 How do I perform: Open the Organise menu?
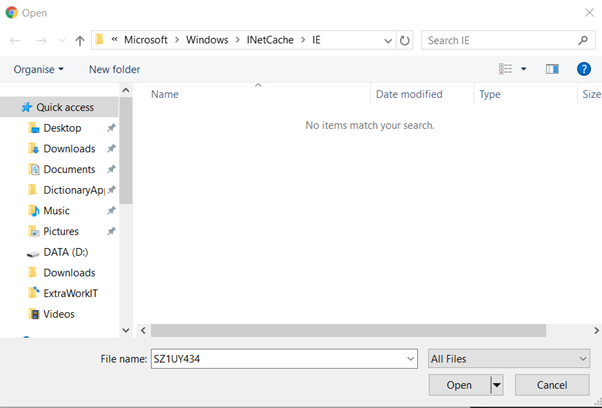[x=39, y=69]
